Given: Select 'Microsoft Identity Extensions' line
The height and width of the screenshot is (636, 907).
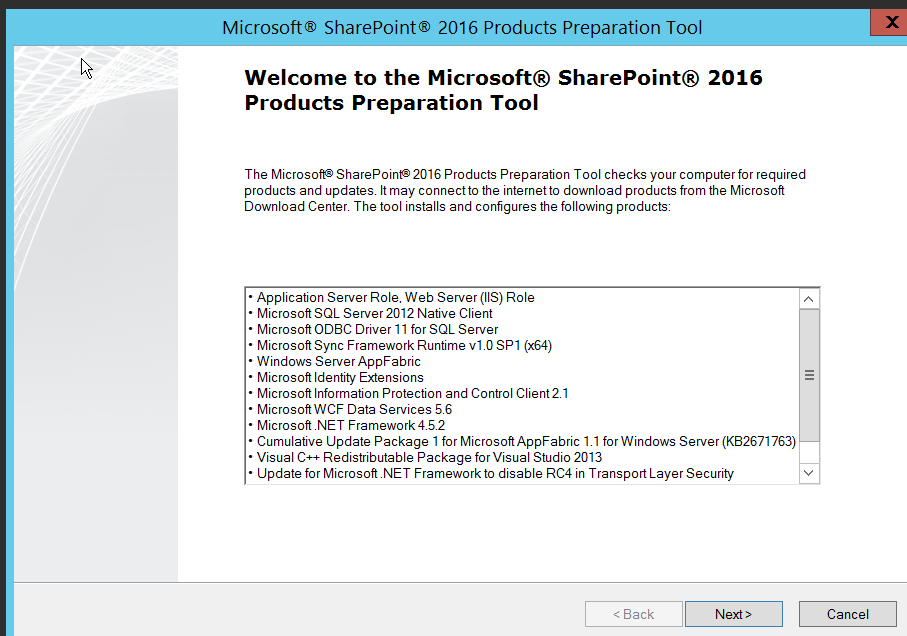Looking at the screenshot, I should pos(340,378).
